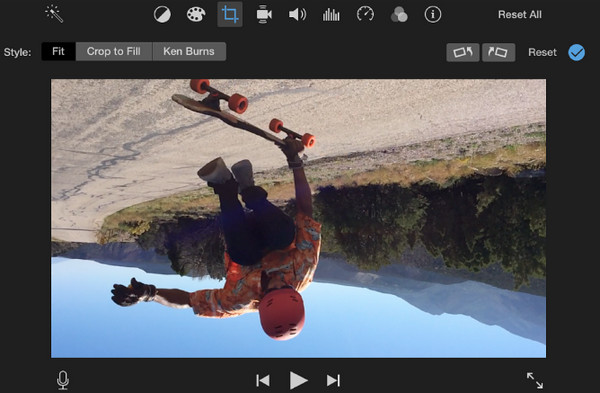Select the Ken Burns style

coord(189,51)
